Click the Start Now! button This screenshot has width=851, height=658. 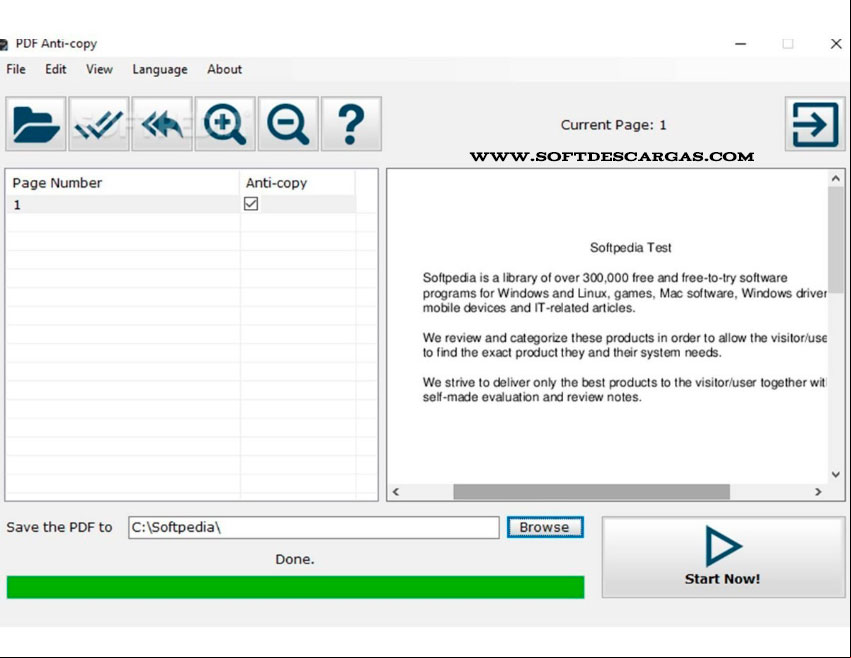(723, 557)
